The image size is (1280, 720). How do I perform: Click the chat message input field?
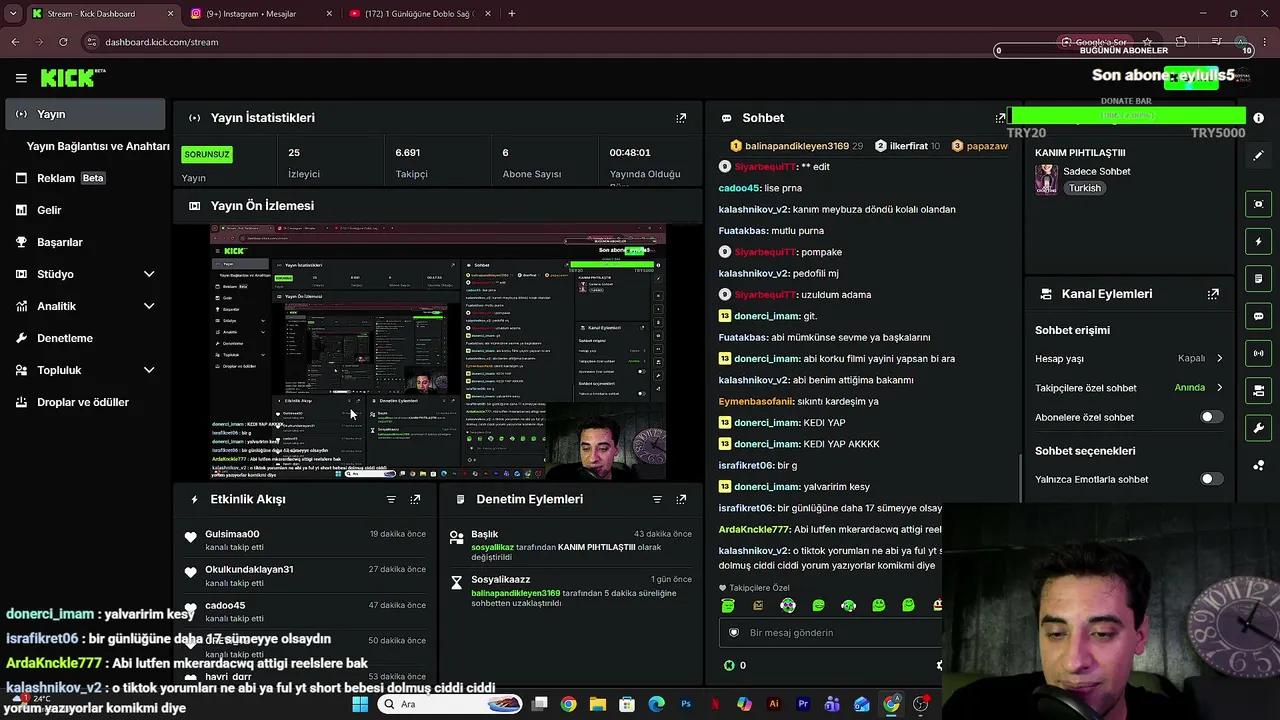(x=830, y=633)
